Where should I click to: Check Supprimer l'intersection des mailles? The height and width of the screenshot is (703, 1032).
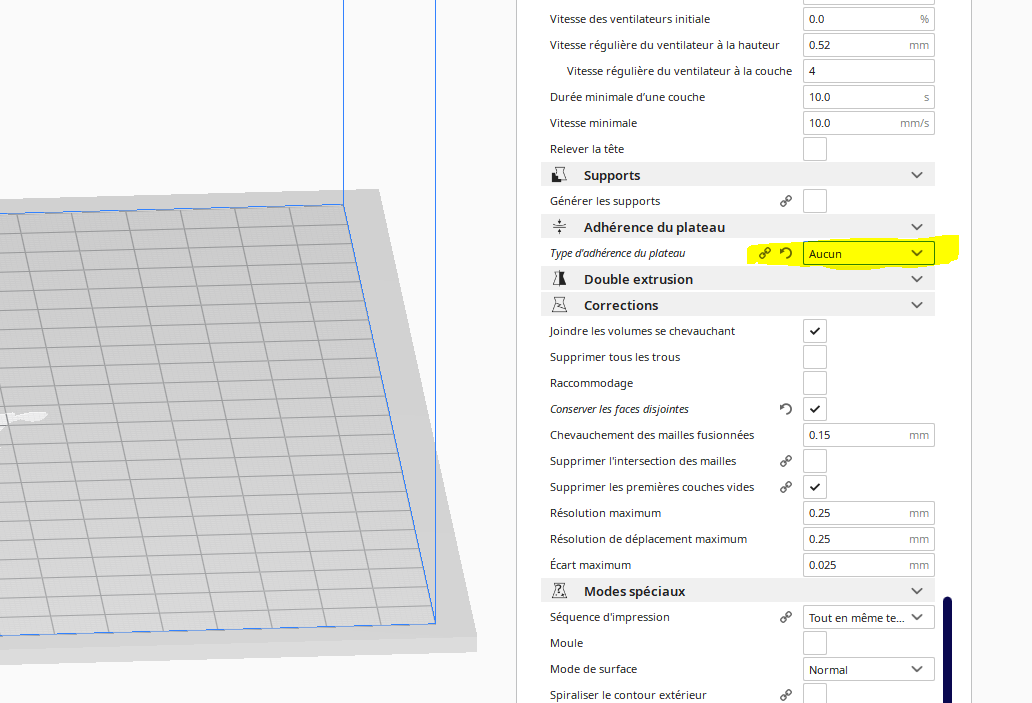click(815, 461)
